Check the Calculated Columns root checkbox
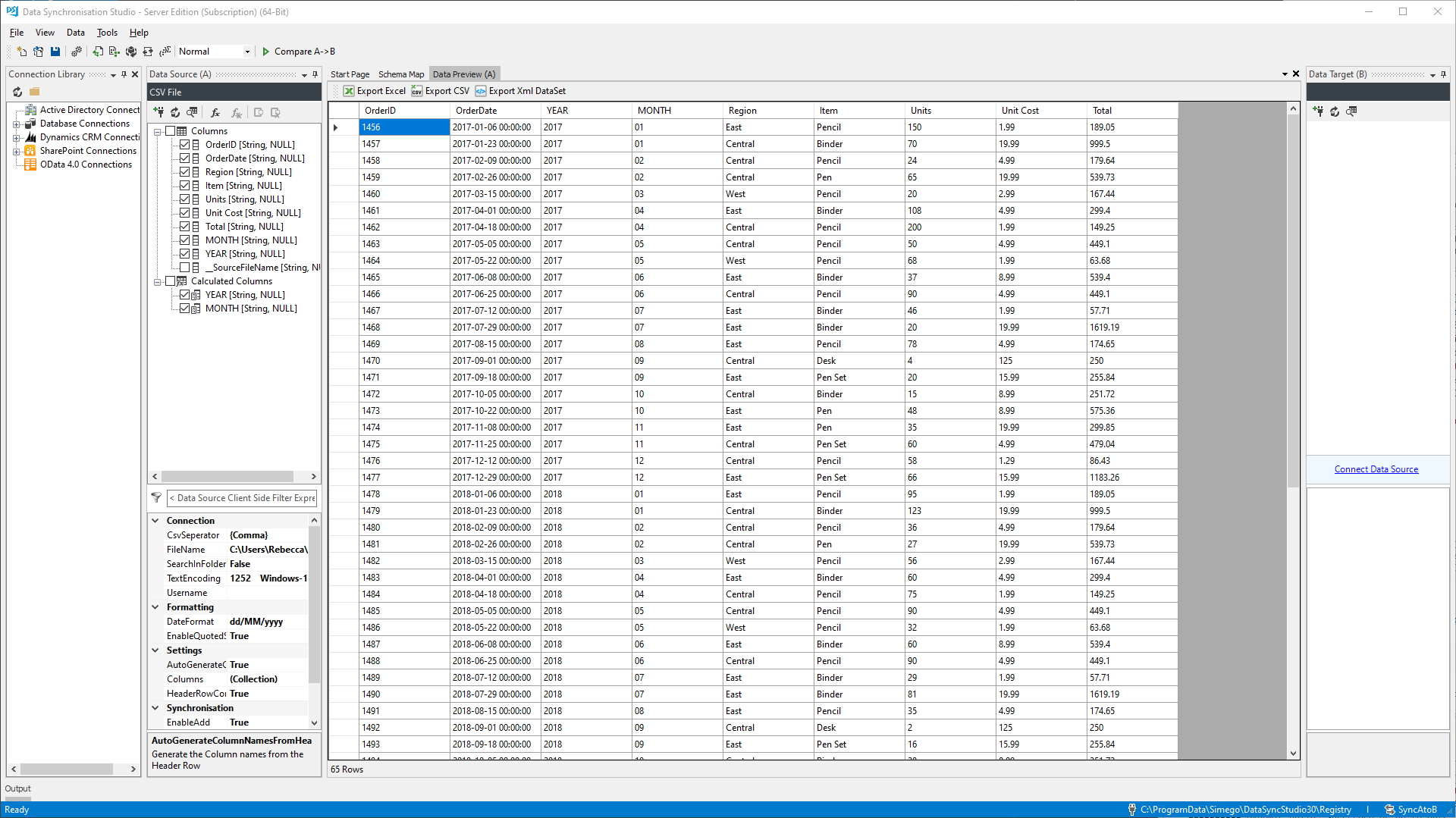The image size is (1456, 818). 171,281
